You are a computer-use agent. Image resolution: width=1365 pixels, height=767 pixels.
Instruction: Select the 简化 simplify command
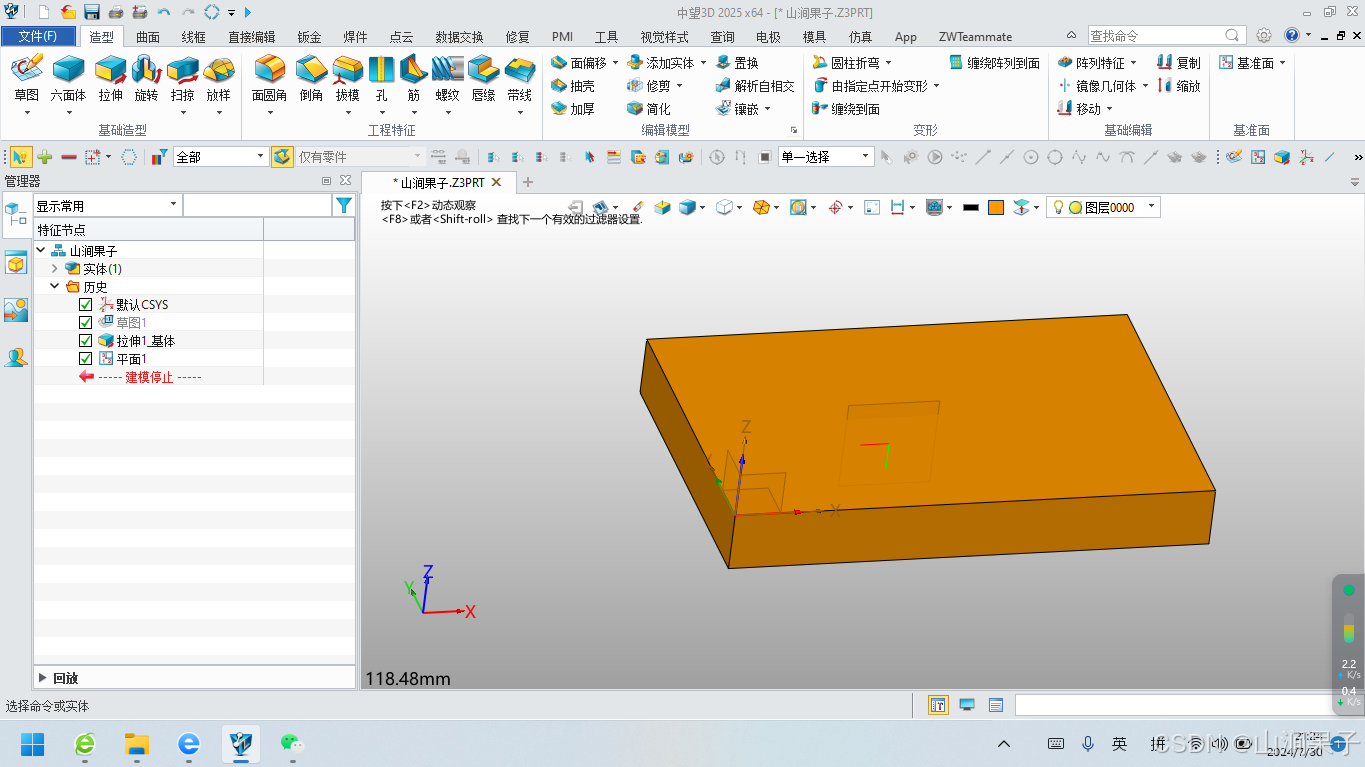click(x=649, y=109)
